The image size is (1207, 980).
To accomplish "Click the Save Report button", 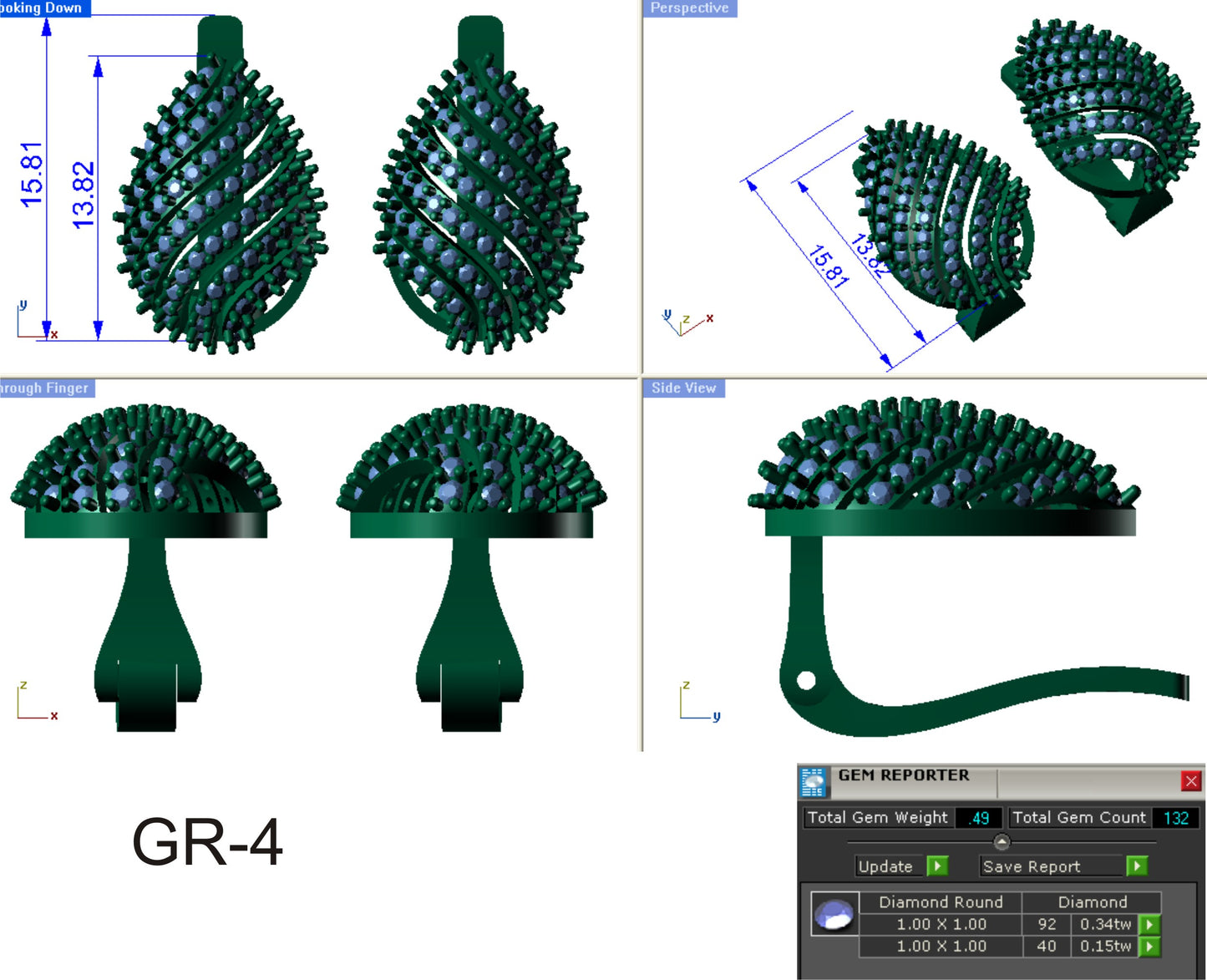I will click(1032, 866).
